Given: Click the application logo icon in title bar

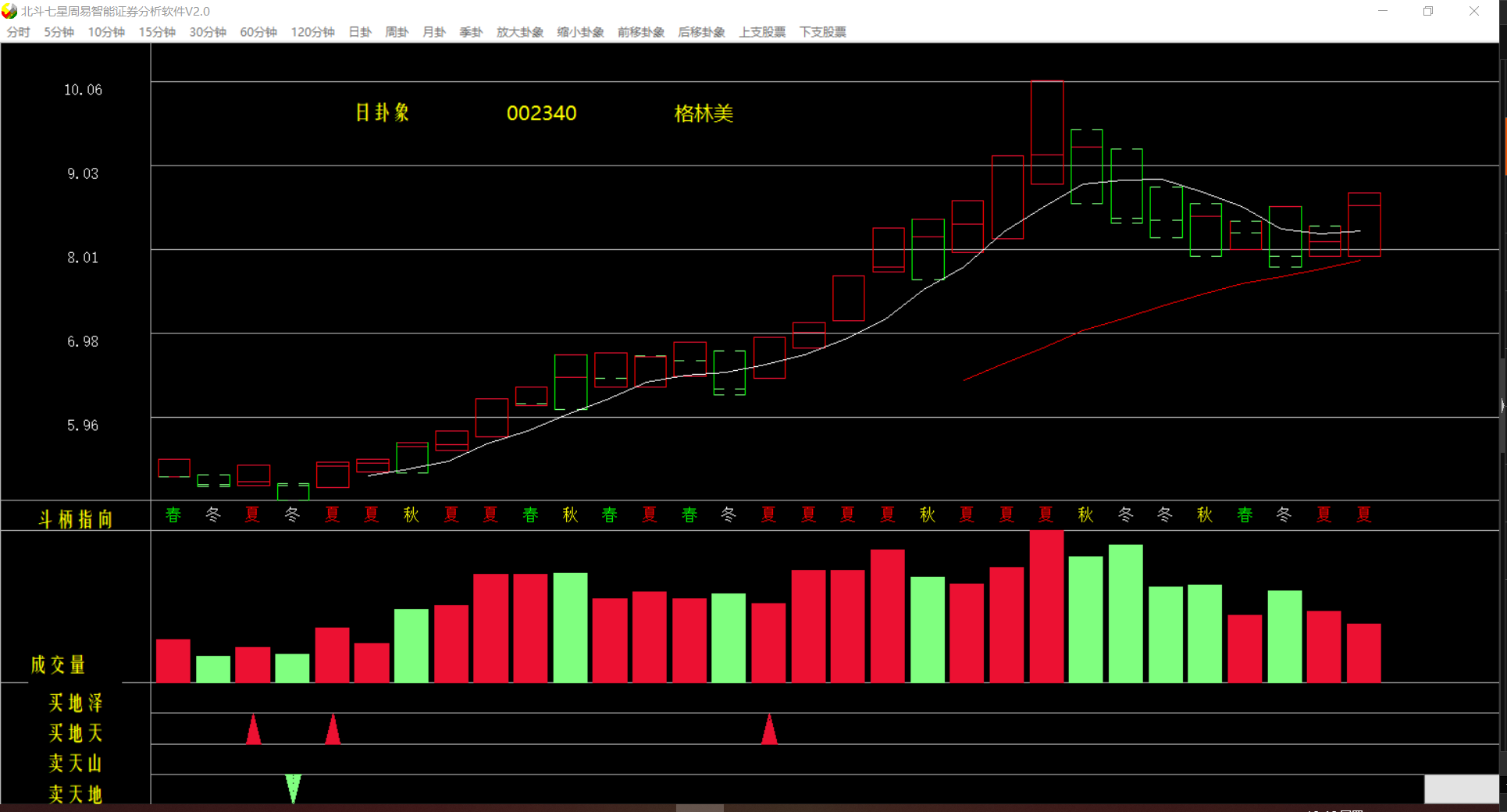Looking at the screenshot, I should pos(9,11).
